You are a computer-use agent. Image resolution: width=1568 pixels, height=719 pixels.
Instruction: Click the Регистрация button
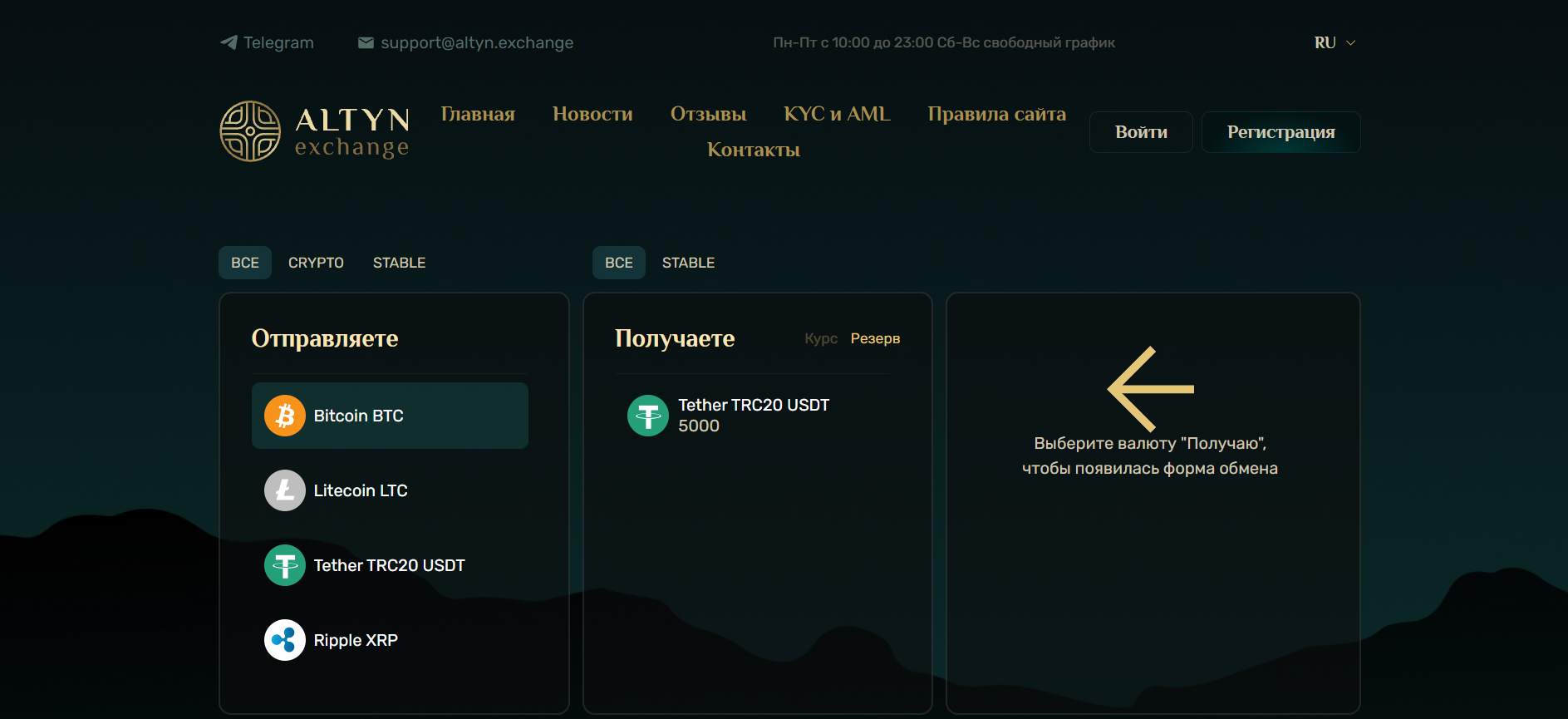coord(1281,132)
